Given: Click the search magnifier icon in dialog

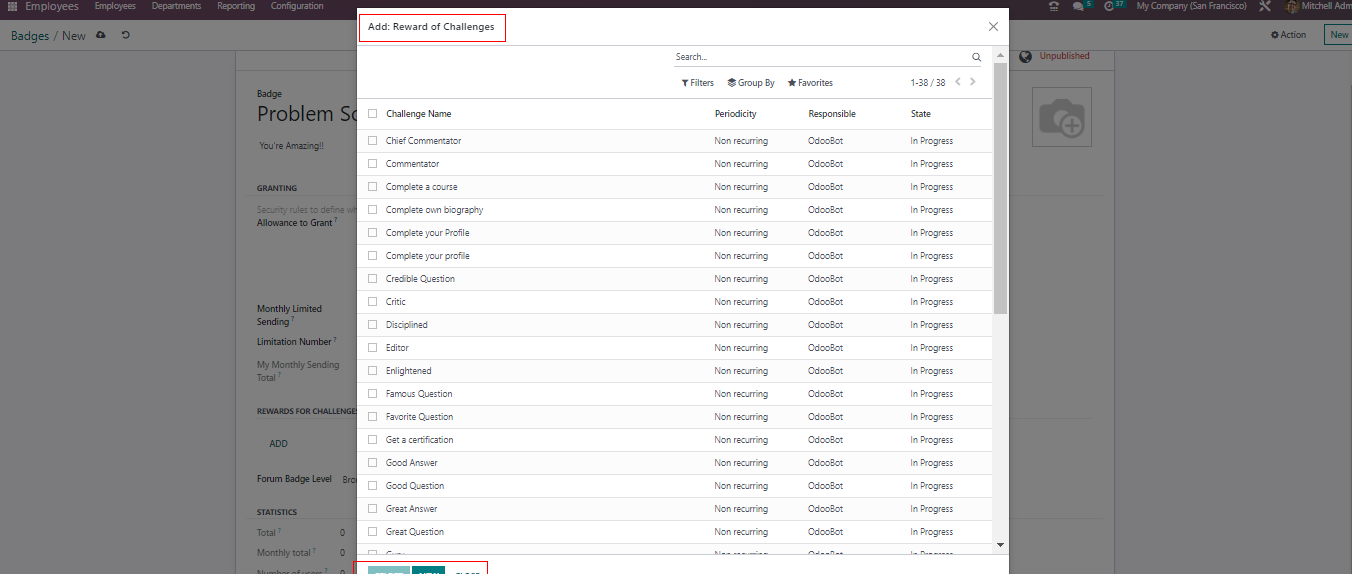Looking at the screenshot, I should [x=976, y=58].
